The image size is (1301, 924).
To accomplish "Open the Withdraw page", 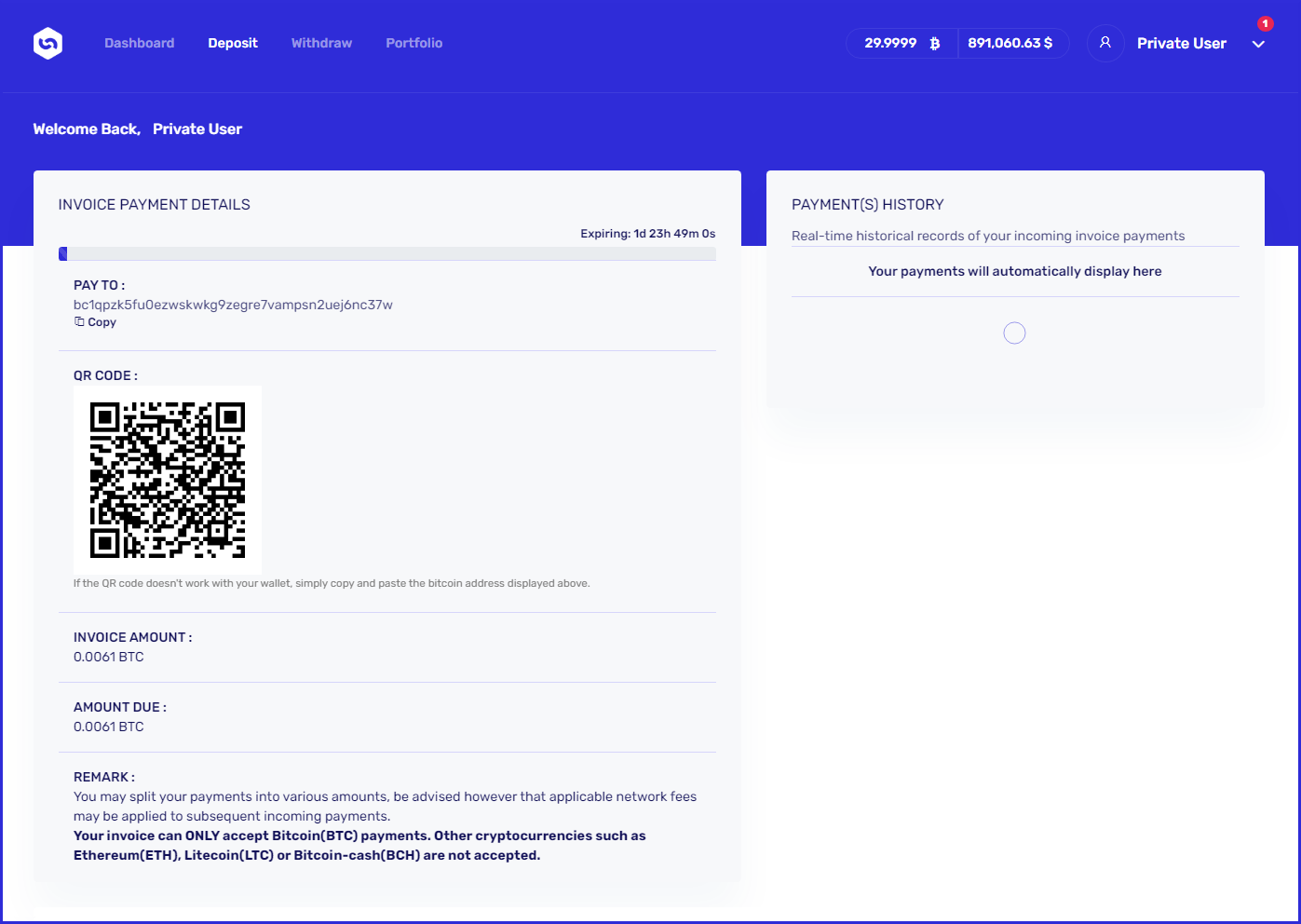I will pos(321,43).
